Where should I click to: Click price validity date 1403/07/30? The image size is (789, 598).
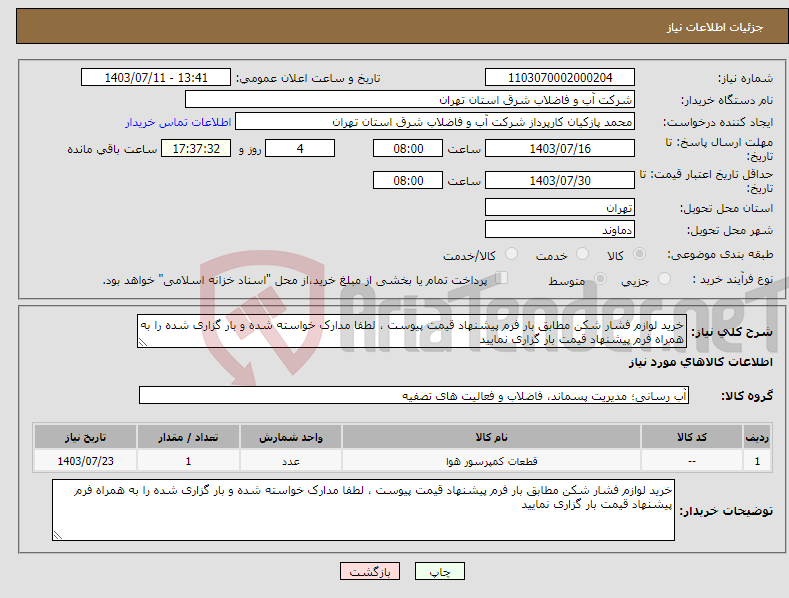[x=560, y=180]
